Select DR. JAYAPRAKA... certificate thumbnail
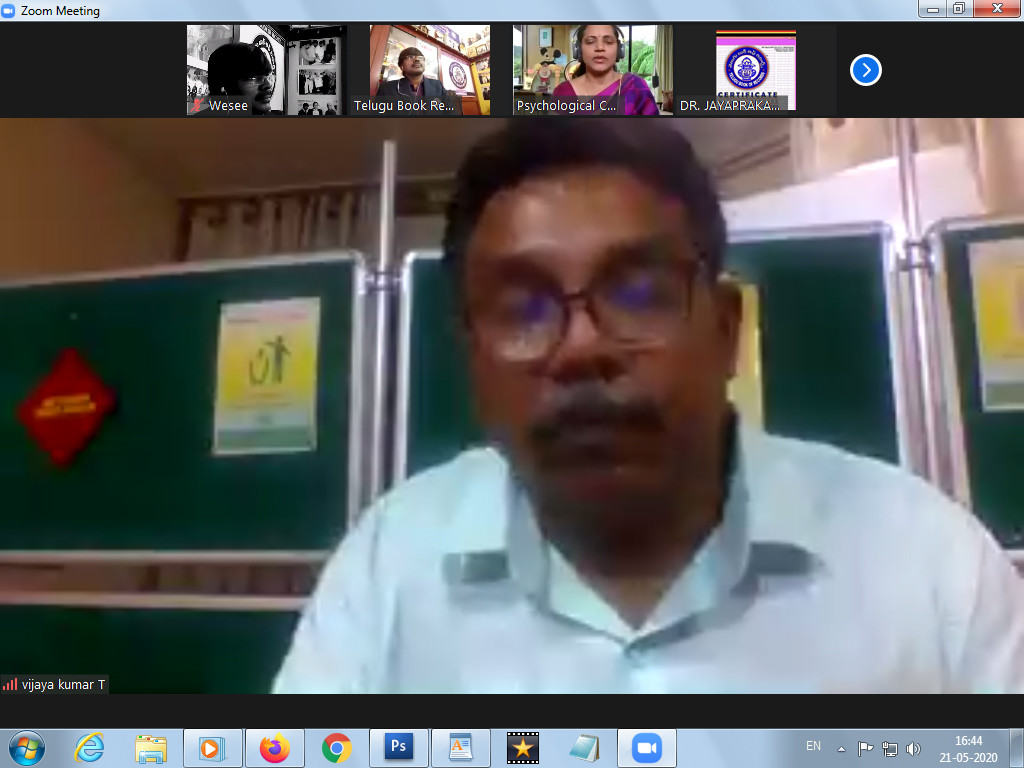Image resolution: width=1024 pixels, height=768 pixels. point(756,70)
